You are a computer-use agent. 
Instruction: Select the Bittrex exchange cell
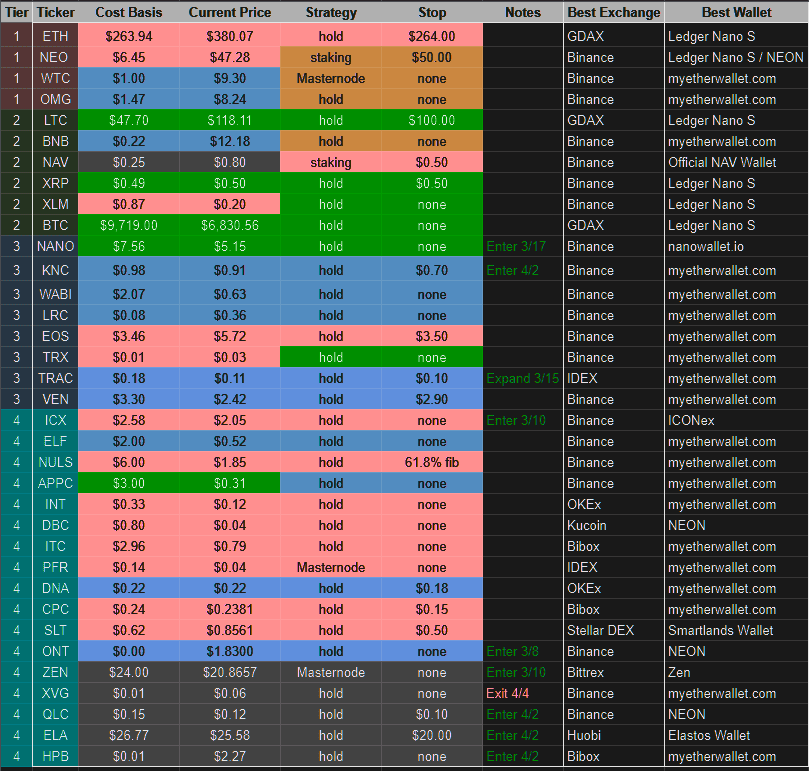614,672
